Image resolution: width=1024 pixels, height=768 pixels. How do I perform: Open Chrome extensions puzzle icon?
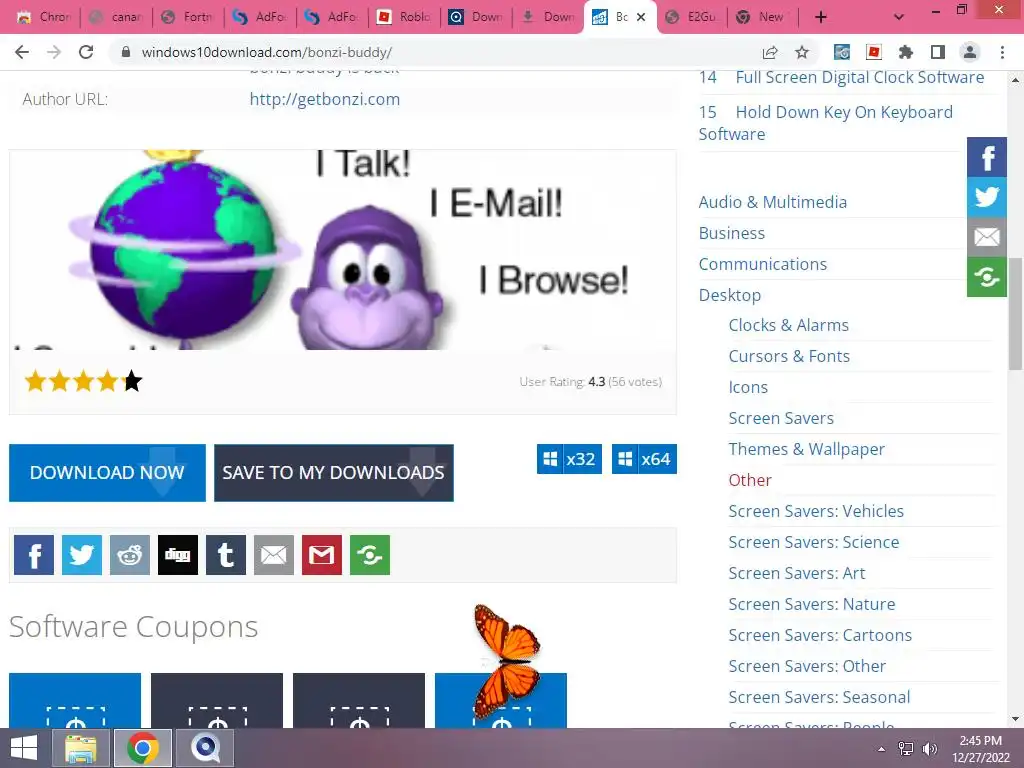(905, 52)
